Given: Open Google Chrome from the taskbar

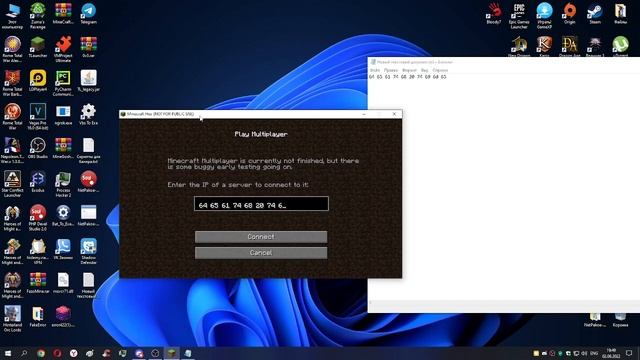Looking at the screenshot, I should click(x=41, y=353).
